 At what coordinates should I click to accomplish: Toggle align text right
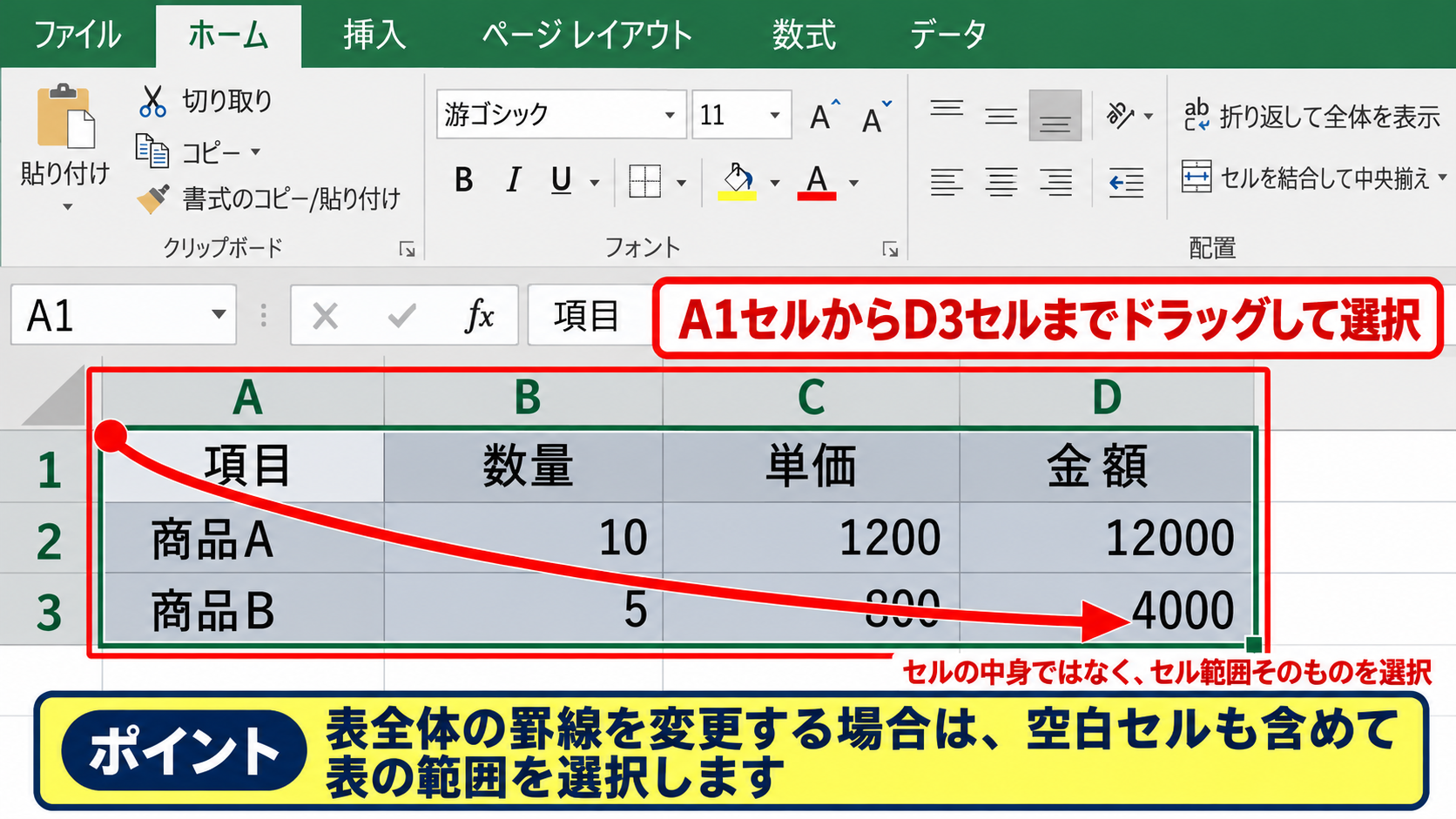tap(1055, 182)
